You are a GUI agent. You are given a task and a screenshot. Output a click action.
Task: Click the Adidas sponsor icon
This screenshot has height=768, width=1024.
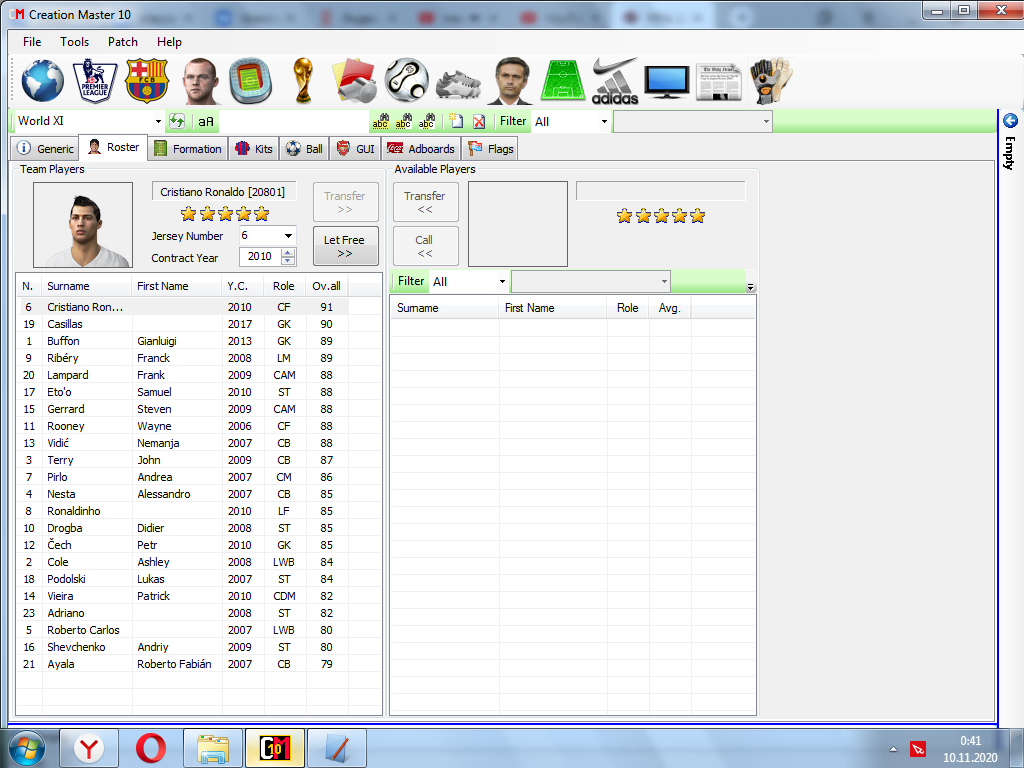pyautogui.click(x=615, y=80)
